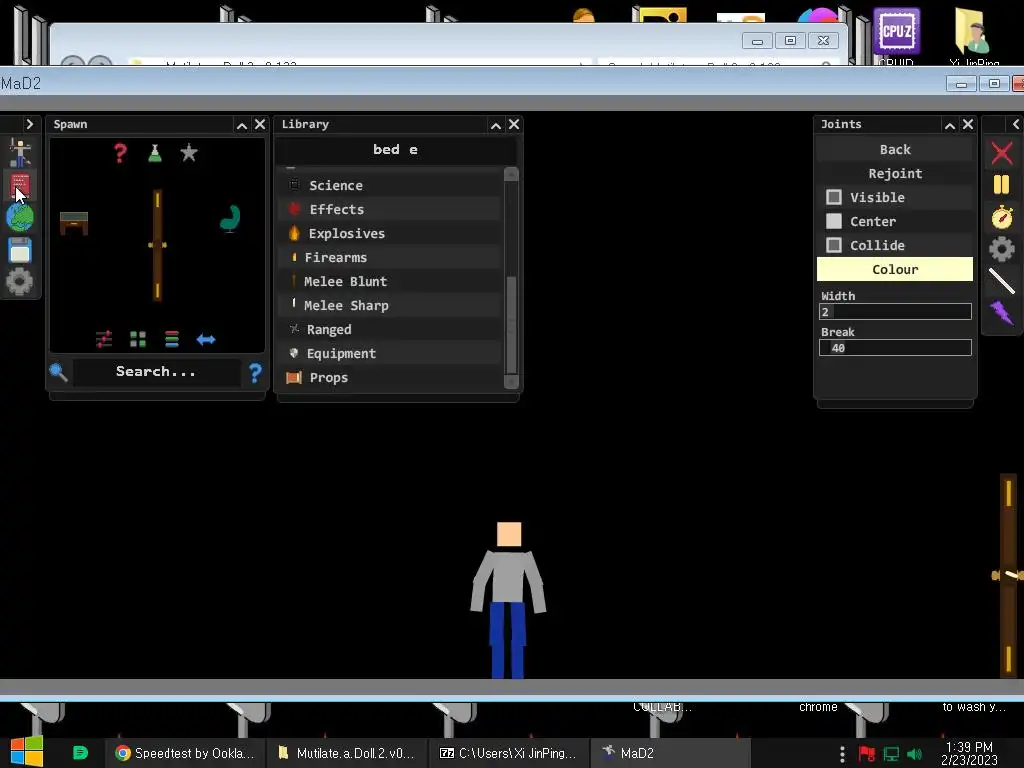Open the Science category
Viewport: 1024px width, 768px height.
390,185
